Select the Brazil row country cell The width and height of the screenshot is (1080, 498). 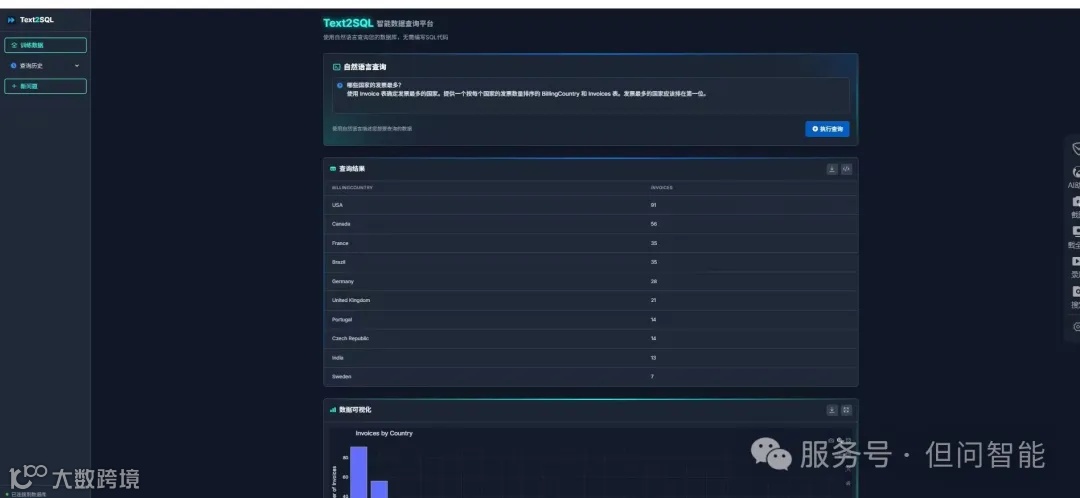[x=339, y=262]
